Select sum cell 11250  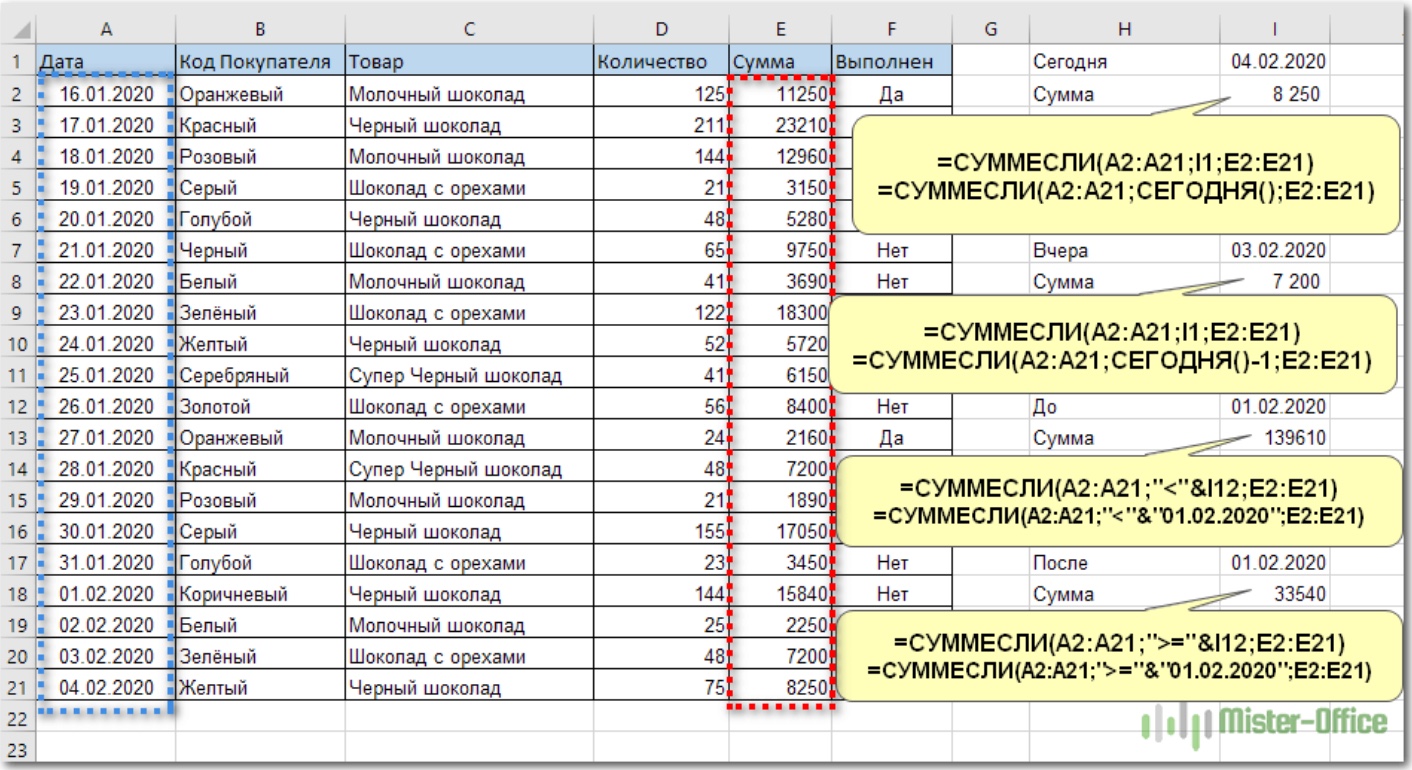tap(780, 94)
